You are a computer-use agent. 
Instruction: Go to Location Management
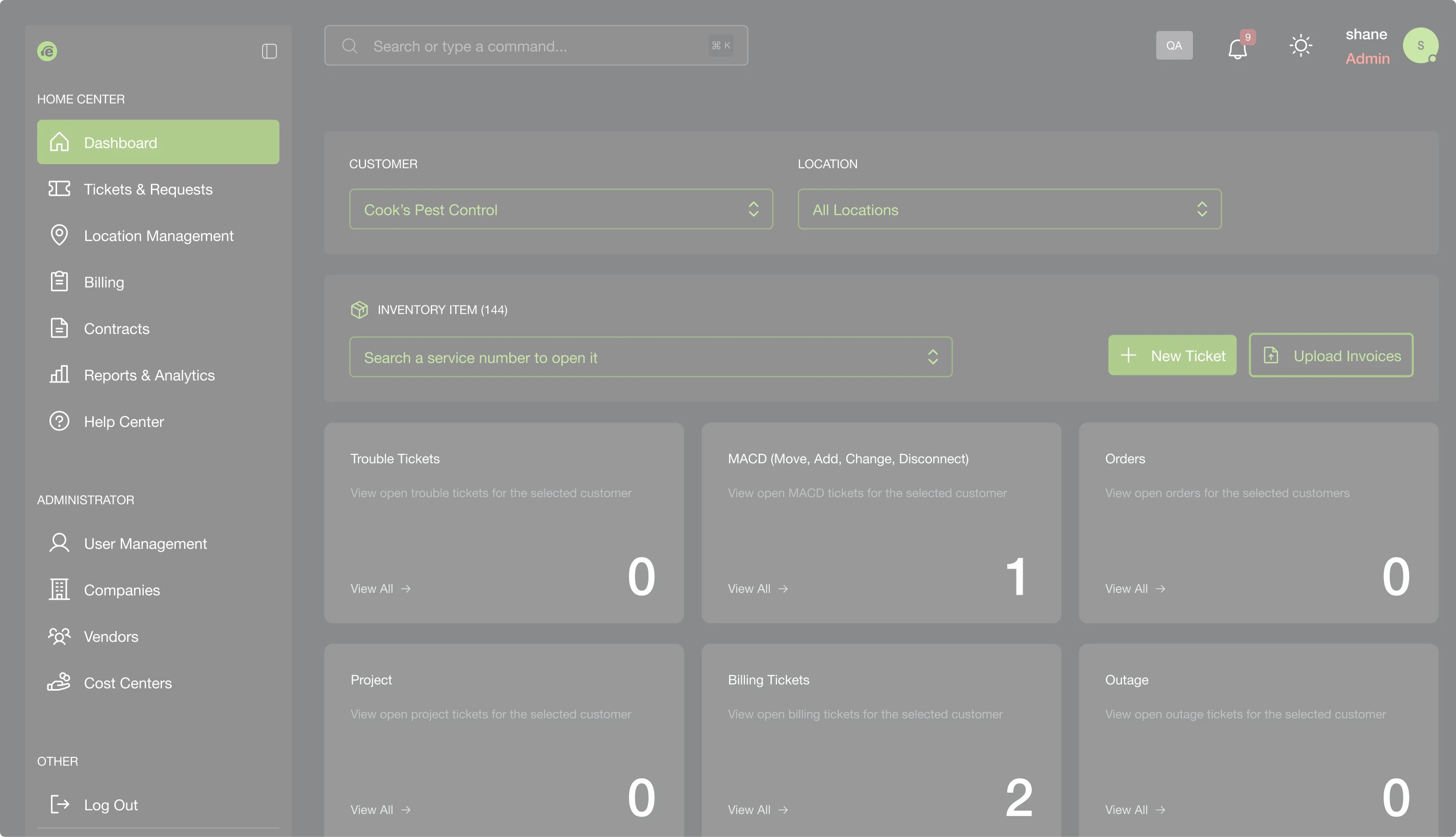click(158, 235)
